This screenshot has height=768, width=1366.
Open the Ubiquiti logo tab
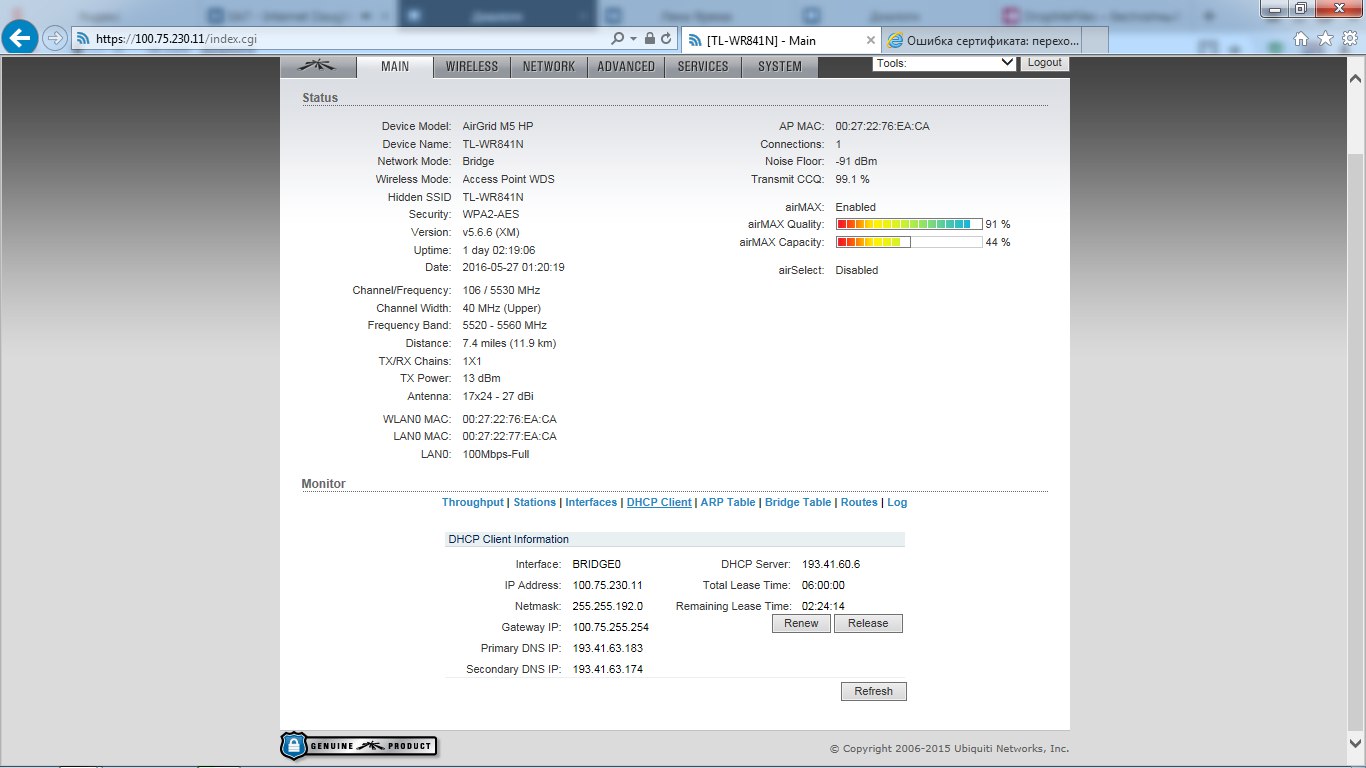tap(319, 66)
